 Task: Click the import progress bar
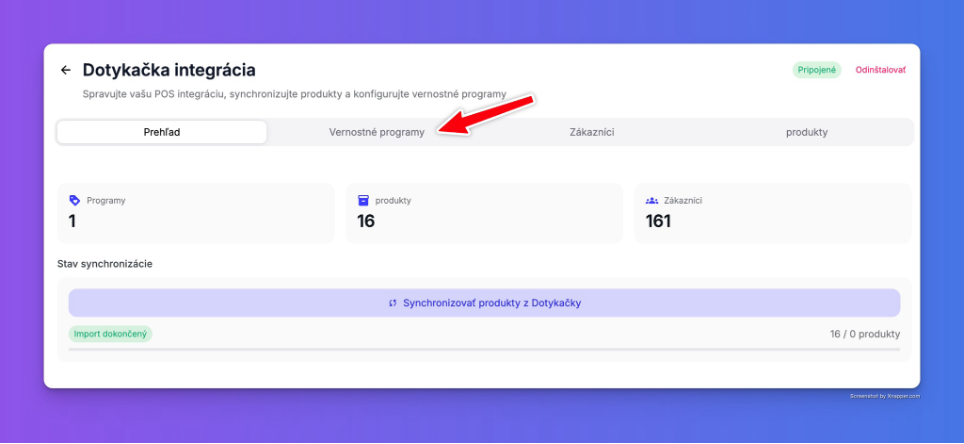point(484,349)
